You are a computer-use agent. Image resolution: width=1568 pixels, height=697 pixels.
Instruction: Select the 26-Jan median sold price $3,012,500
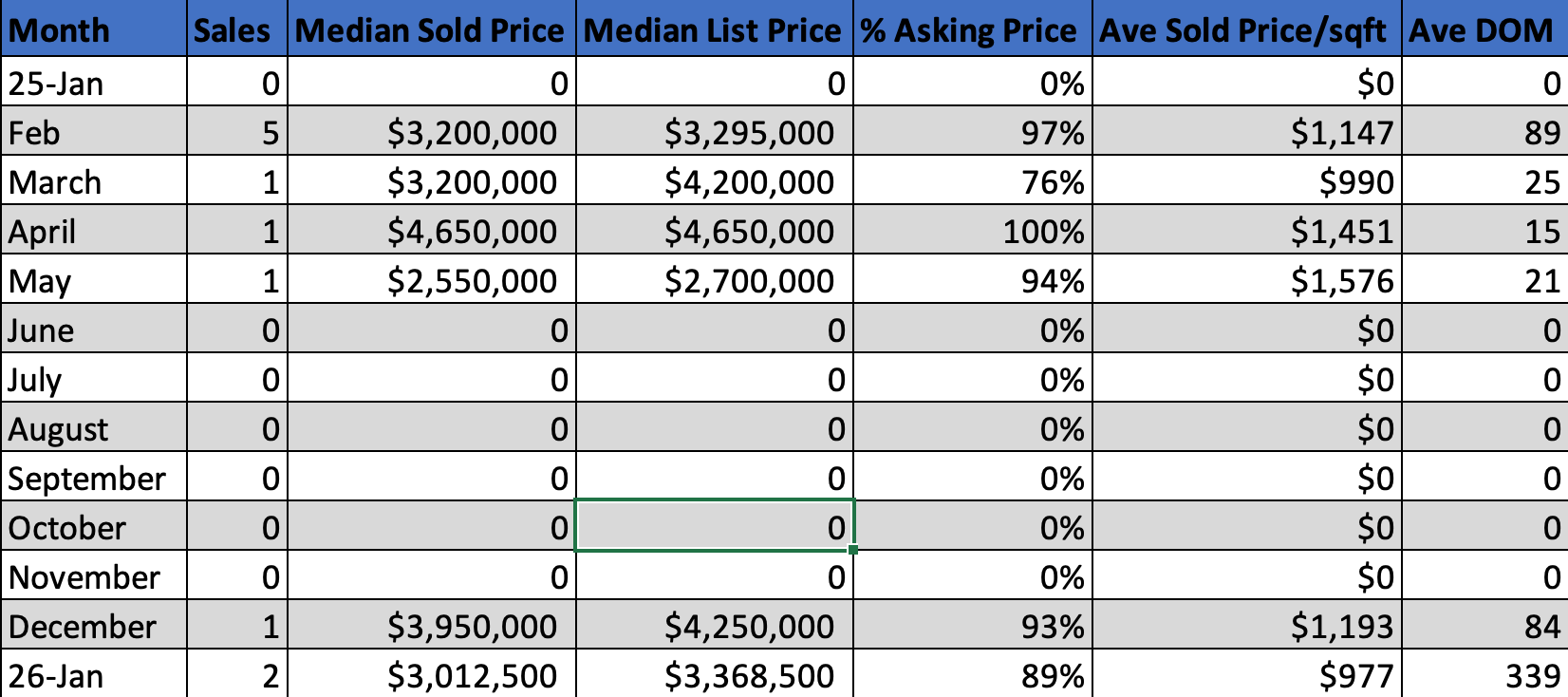[x=431, y=675]
